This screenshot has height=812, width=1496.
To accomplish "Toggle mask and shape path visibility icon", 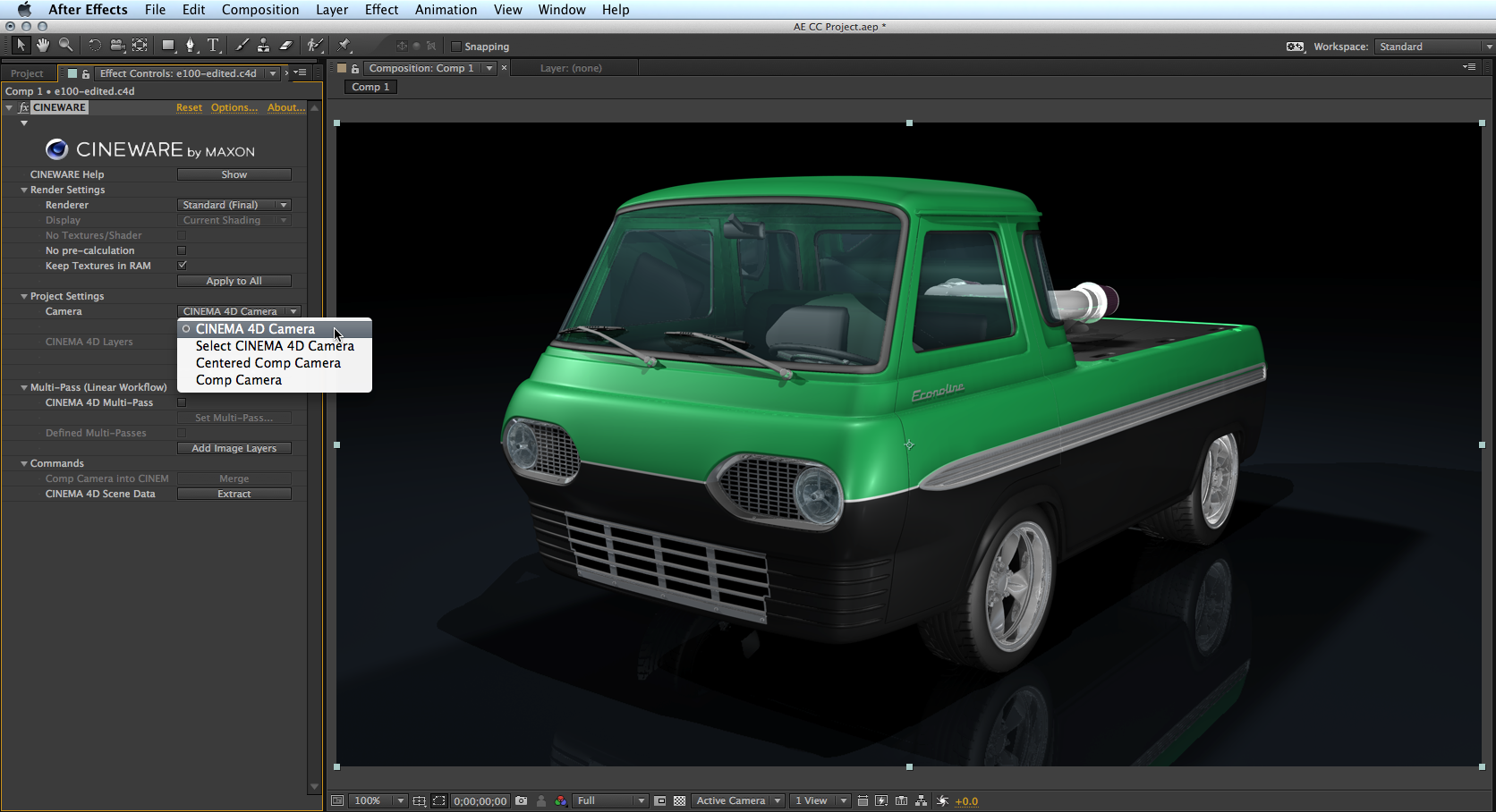I will (438, 800).
